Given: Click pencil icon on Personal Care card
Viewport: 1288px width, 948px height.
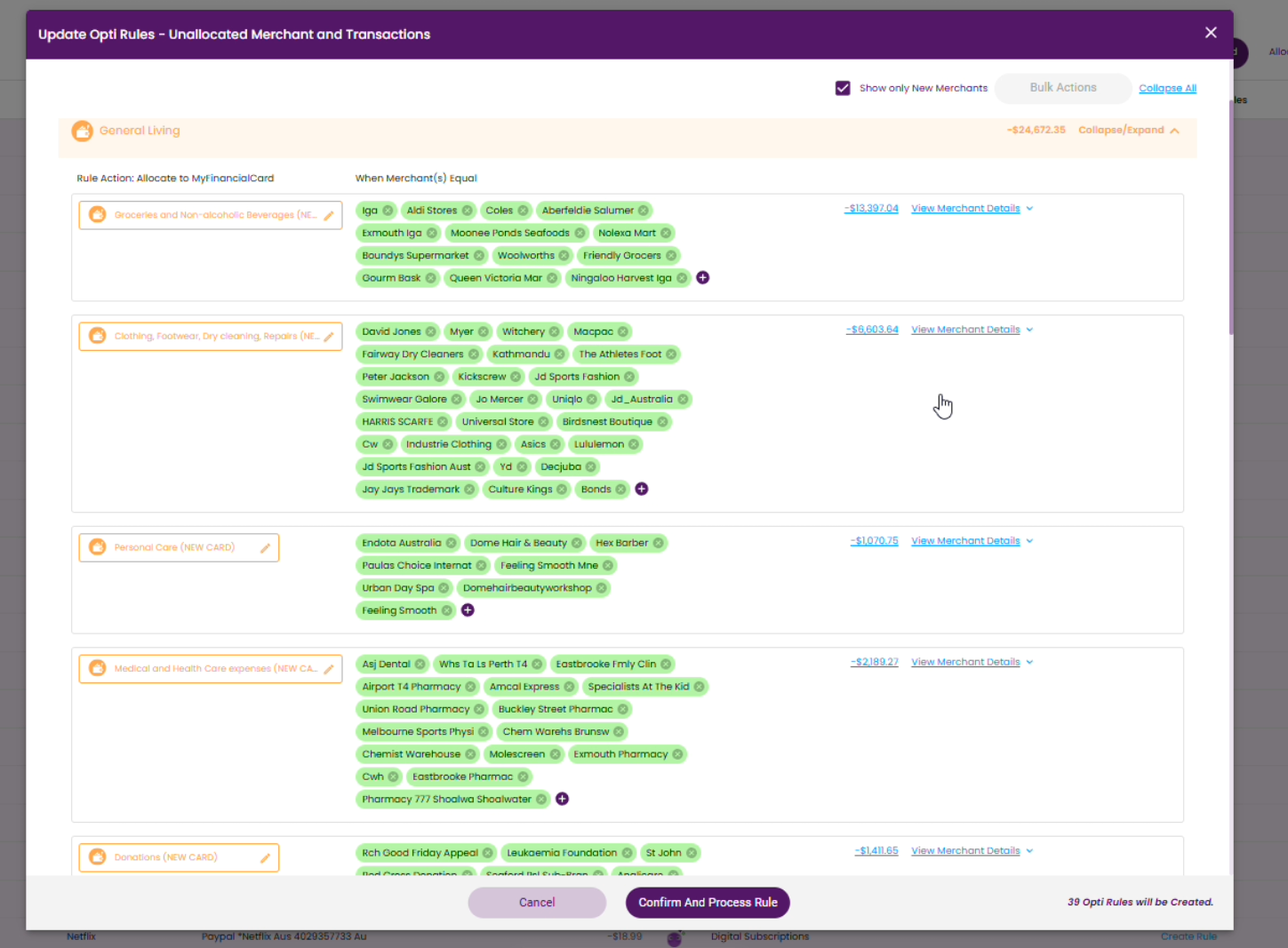Looking at the screenshot, I should [265, 548].
